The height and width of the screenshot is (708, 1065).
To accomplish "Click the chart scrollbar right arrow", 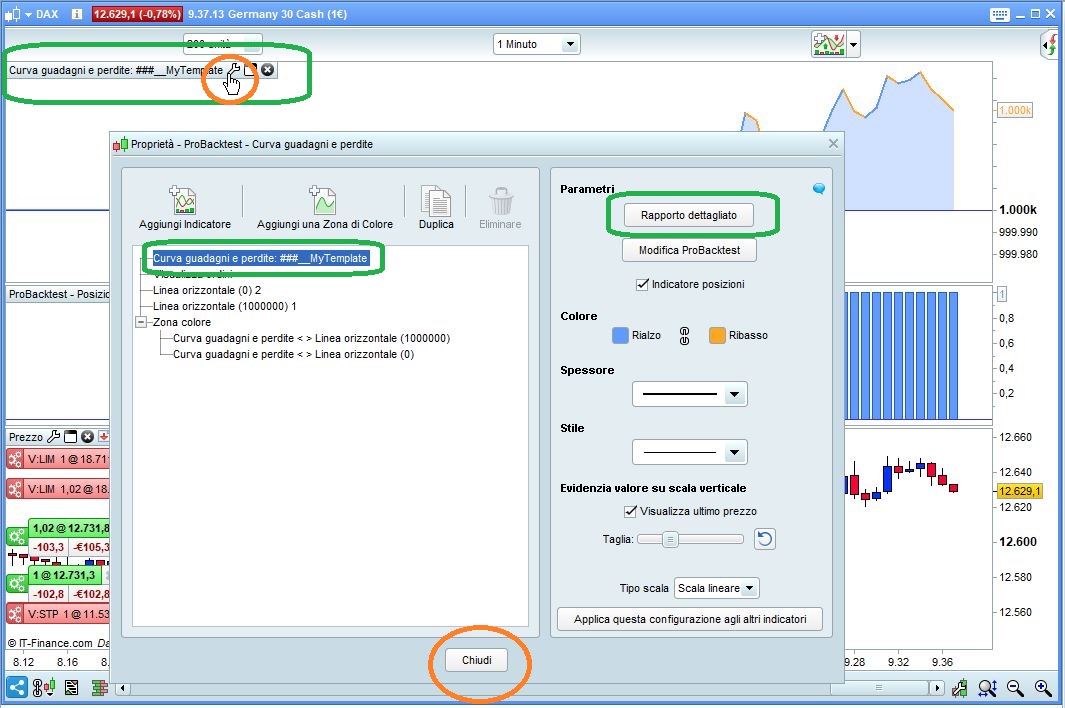I will tap(936, 688).
